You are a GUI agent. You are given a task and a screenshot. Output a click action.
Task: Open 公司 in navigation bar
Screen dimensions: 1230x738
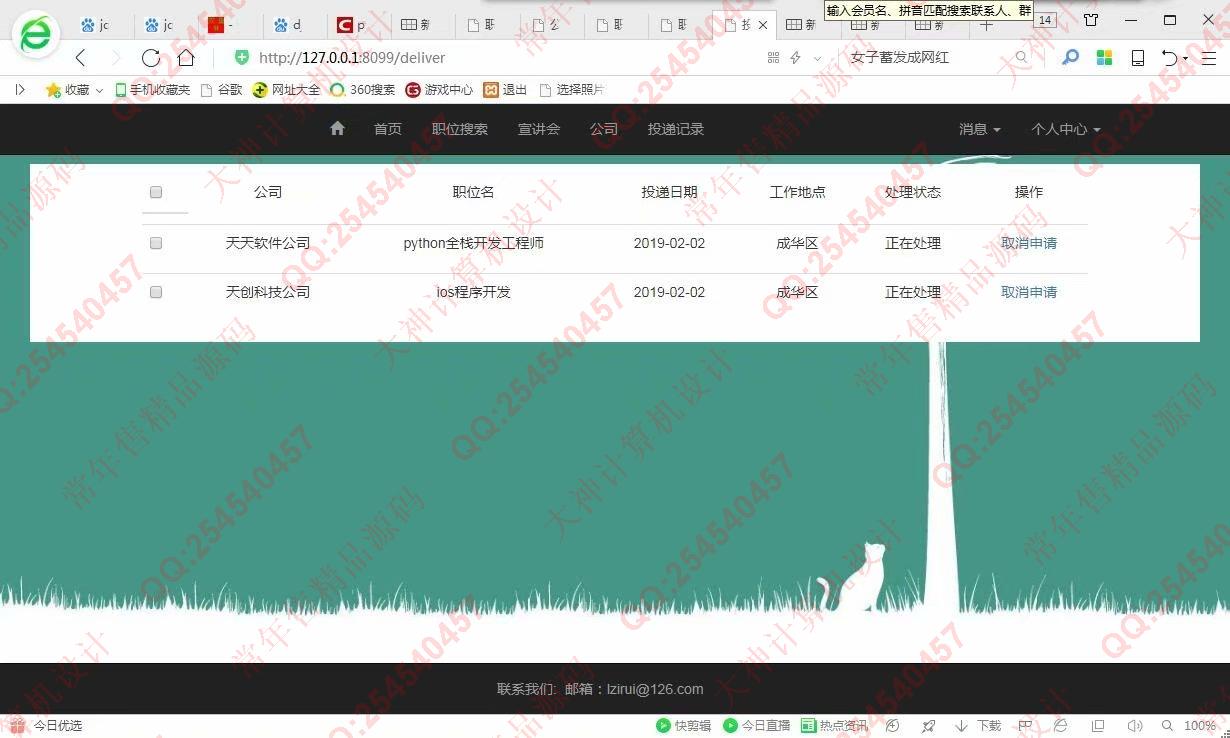click(x=604, y=129)
